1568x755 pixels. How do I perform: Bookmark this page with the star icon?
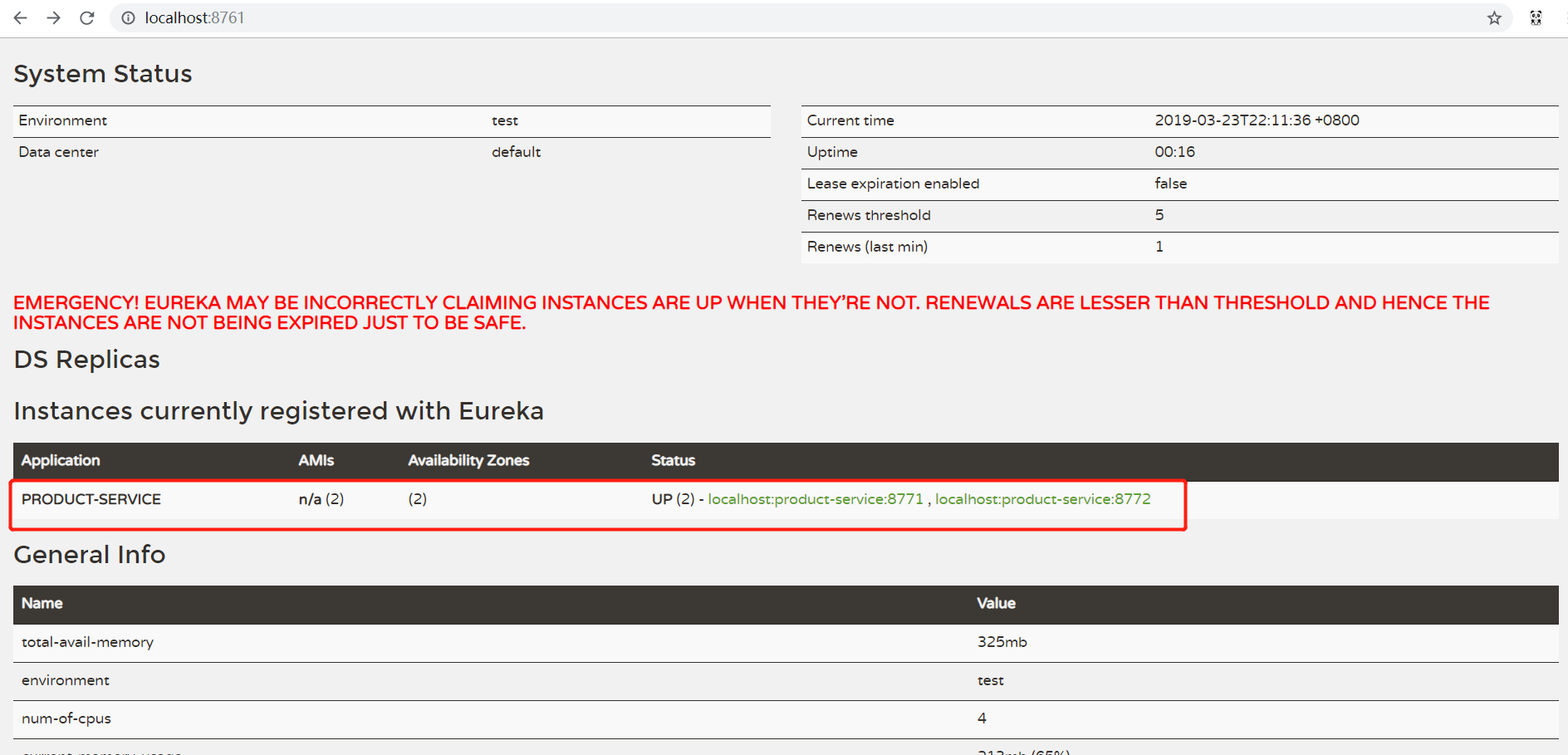(x=1494, y=17)
